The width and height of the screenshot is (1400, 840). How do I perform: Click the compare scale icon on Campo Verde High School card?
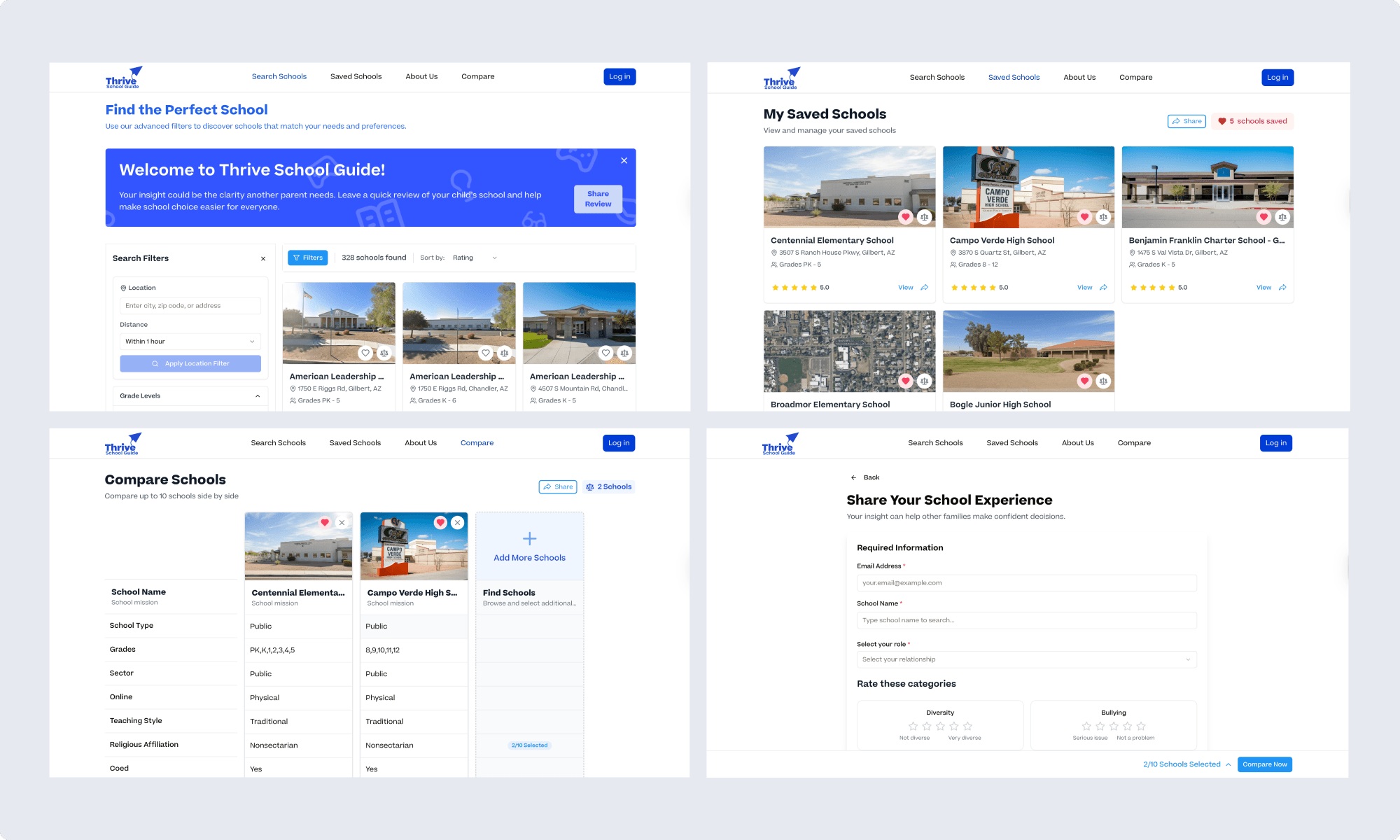point(1104,217)
